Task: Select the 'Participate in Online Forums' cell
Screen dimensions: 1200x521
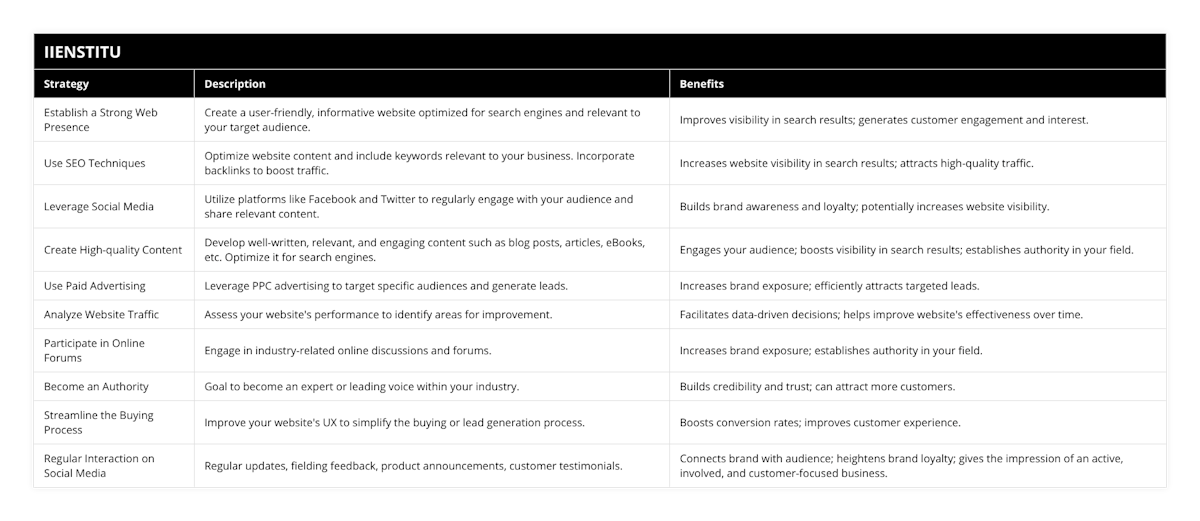Action: tap(94, 350)
